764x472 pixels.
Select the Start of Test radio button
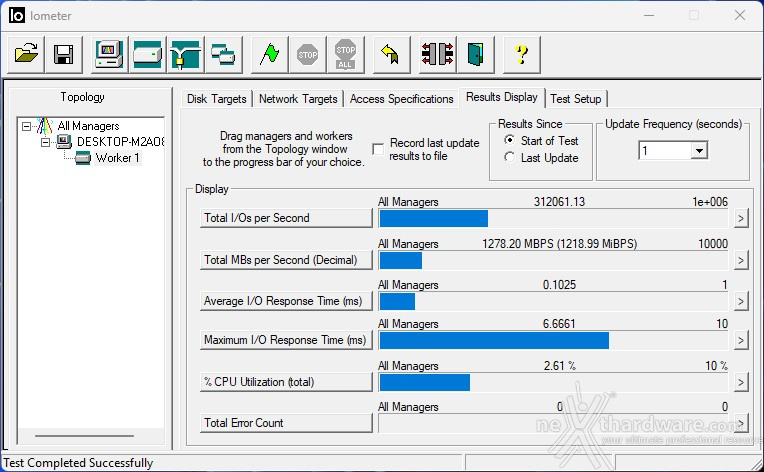[510, 140]
